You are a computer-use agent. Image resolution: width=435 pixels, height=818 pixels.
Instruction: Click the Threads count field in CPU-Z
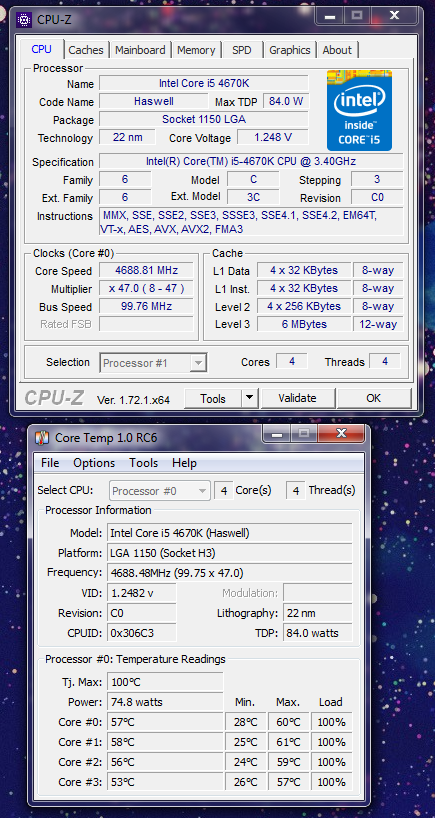(x=384, y=362)
